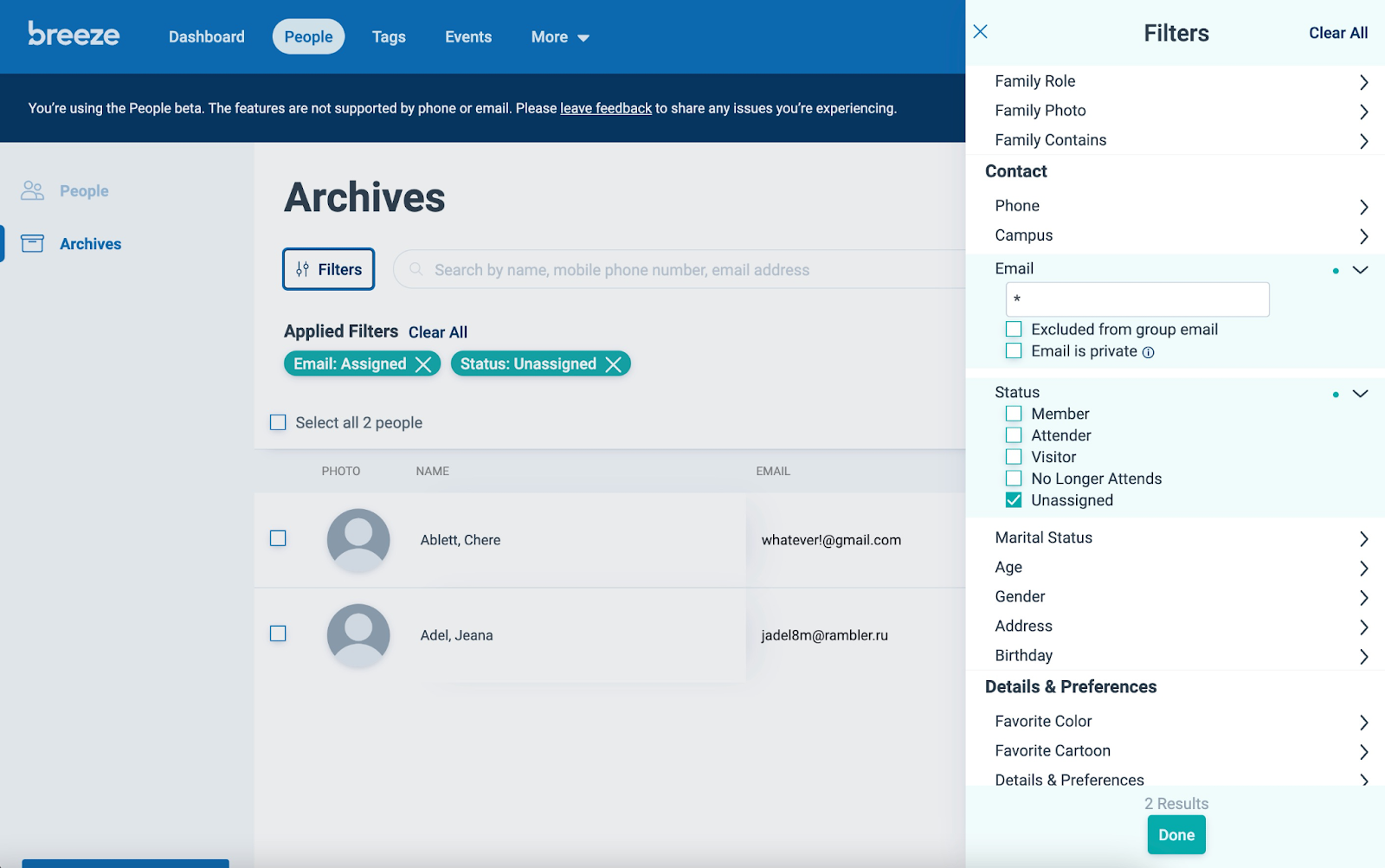The height and width of the screenshot is (868, 1385).
Task: Click the Done button
Action: click(1176, 835)
